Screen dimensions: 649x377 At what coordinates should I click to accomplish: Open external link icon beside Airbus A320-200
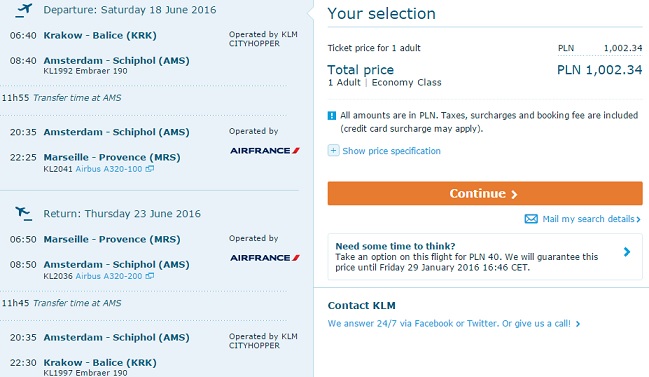point(149,276)
